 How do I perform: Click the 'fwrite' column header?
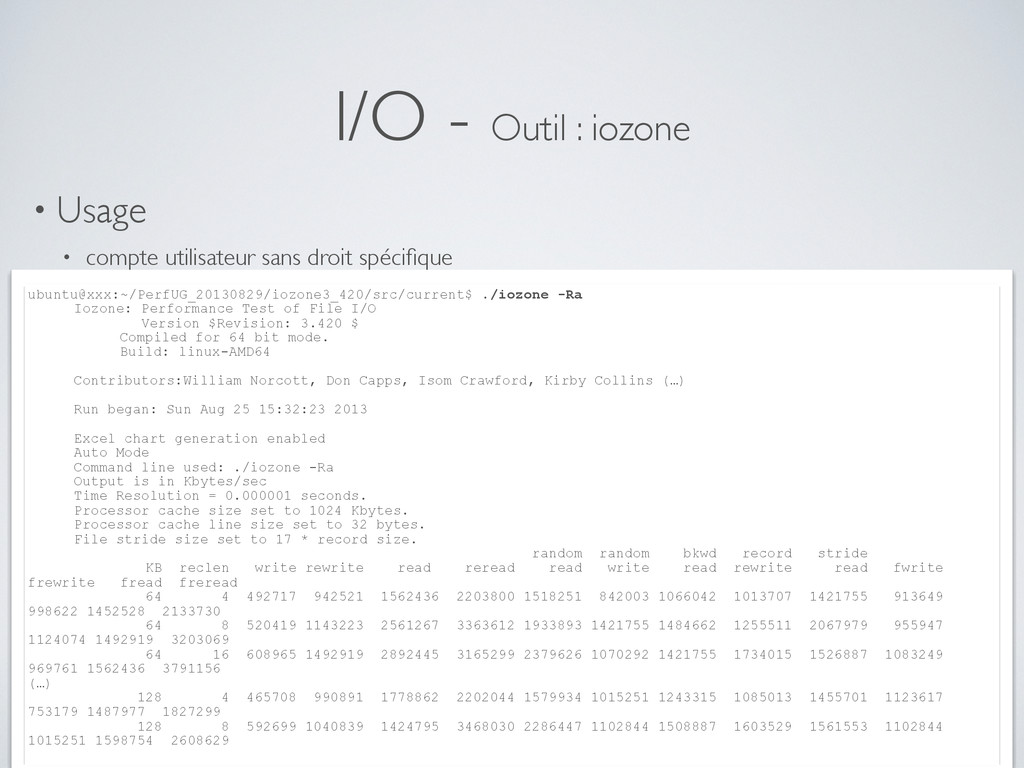click(x=918, y=568)
